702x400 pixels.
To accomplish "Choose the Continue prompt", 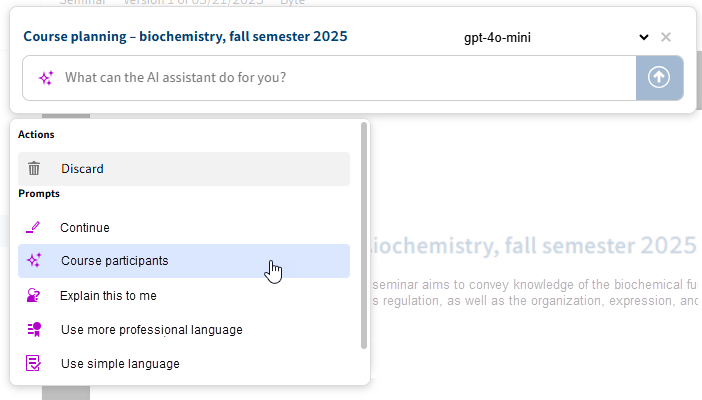I will (x=184, y=228).
